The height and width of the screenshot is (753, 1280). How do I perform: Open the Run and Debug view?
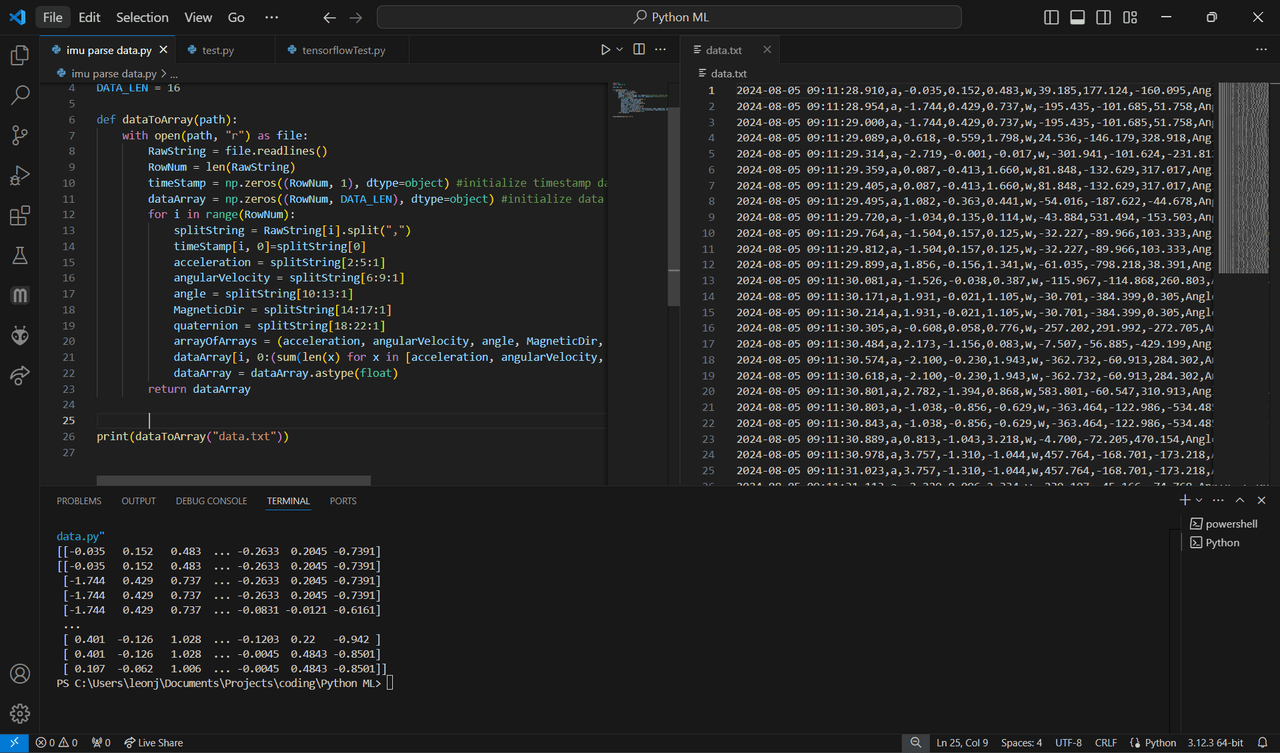point(19,176)
